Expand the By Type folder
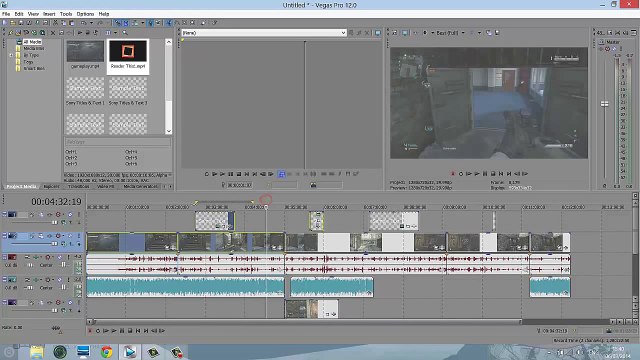Image resolution: width=640 pixels, height=360 pixels. point(11,55)
